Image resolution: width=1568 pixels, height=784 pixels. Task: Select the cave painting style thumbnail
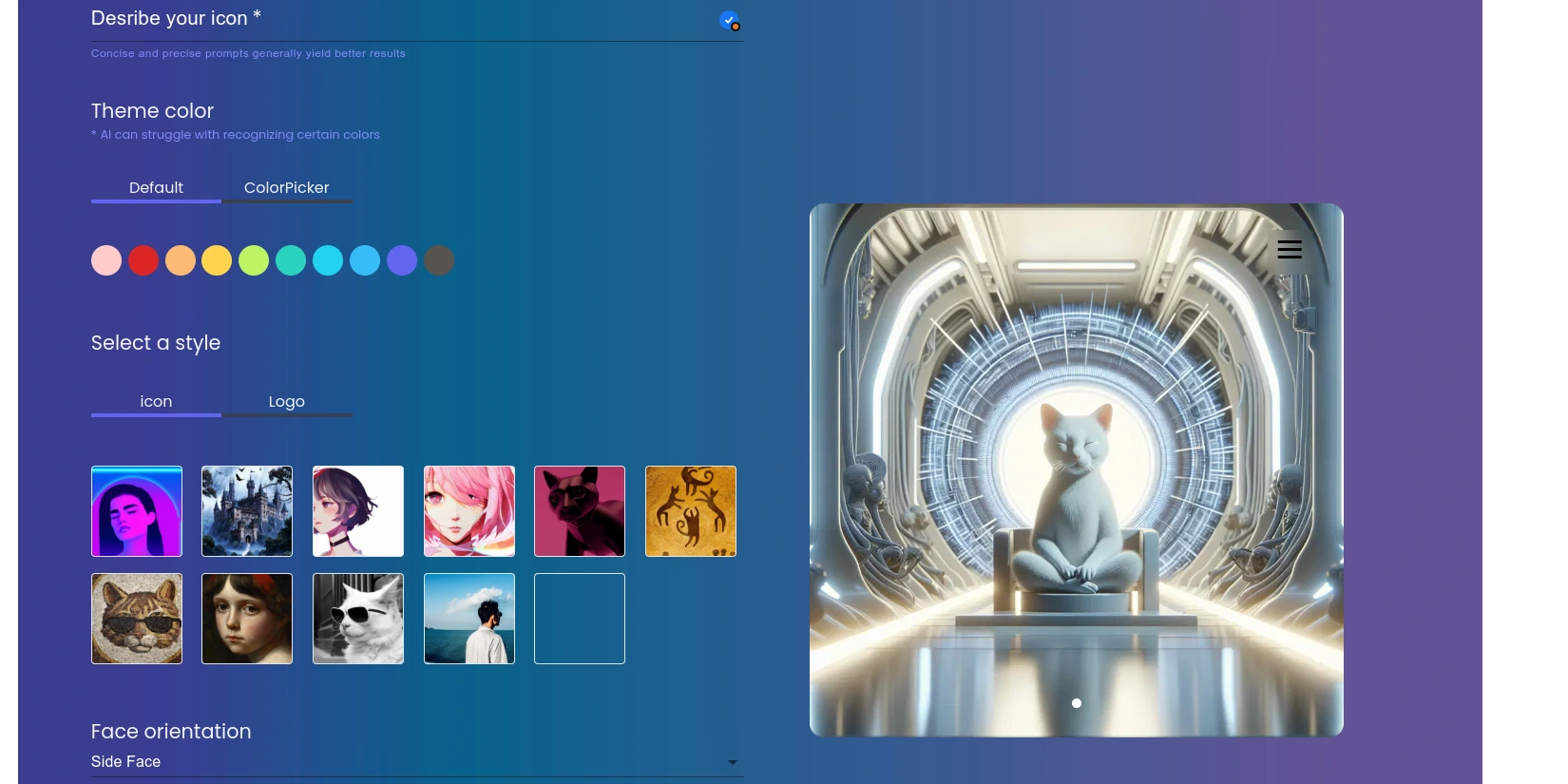click(691, 511)
